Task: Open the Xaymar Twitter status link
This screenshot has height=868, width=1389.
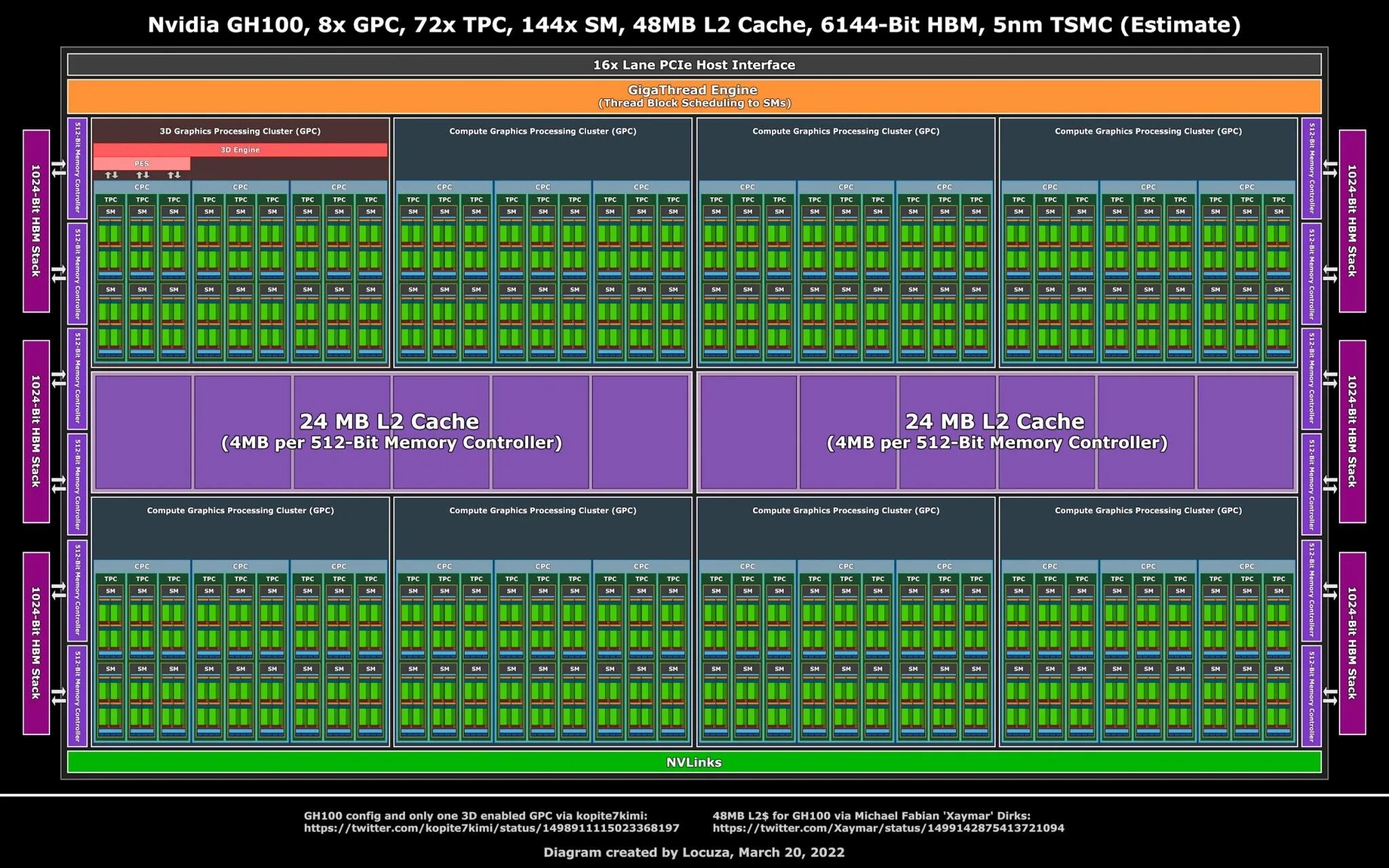Action: click(888, 828)
